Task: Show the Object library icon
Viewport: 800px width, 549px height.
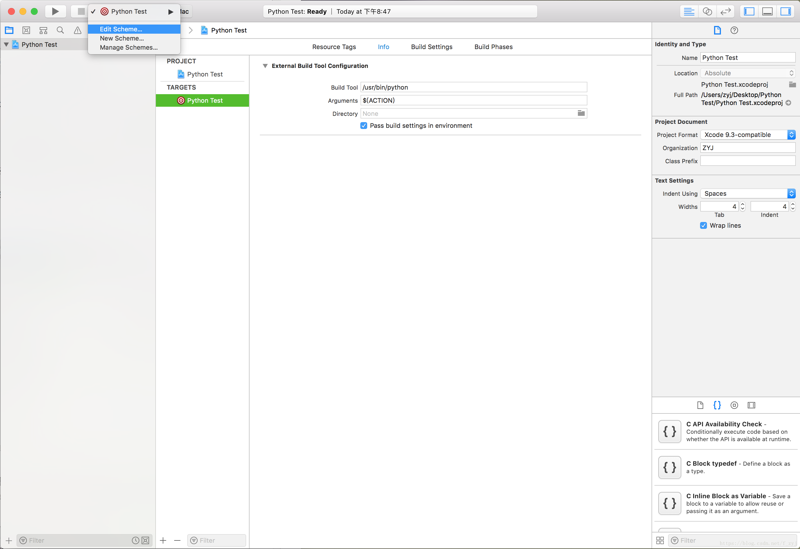Action: (734, 405)
